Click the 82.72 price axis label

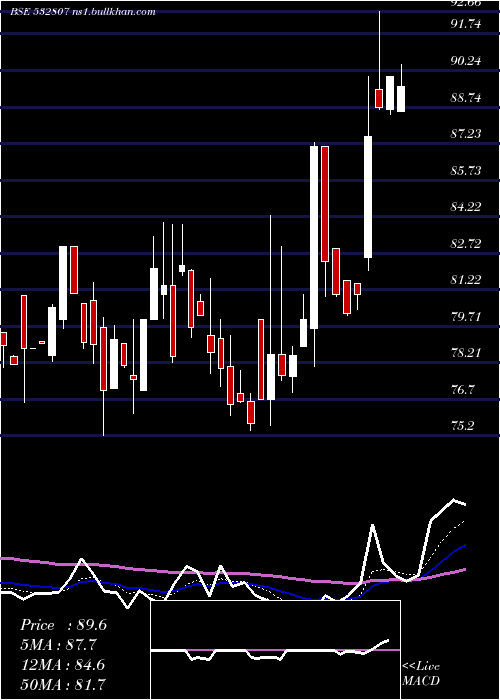[x=466, y=243]
